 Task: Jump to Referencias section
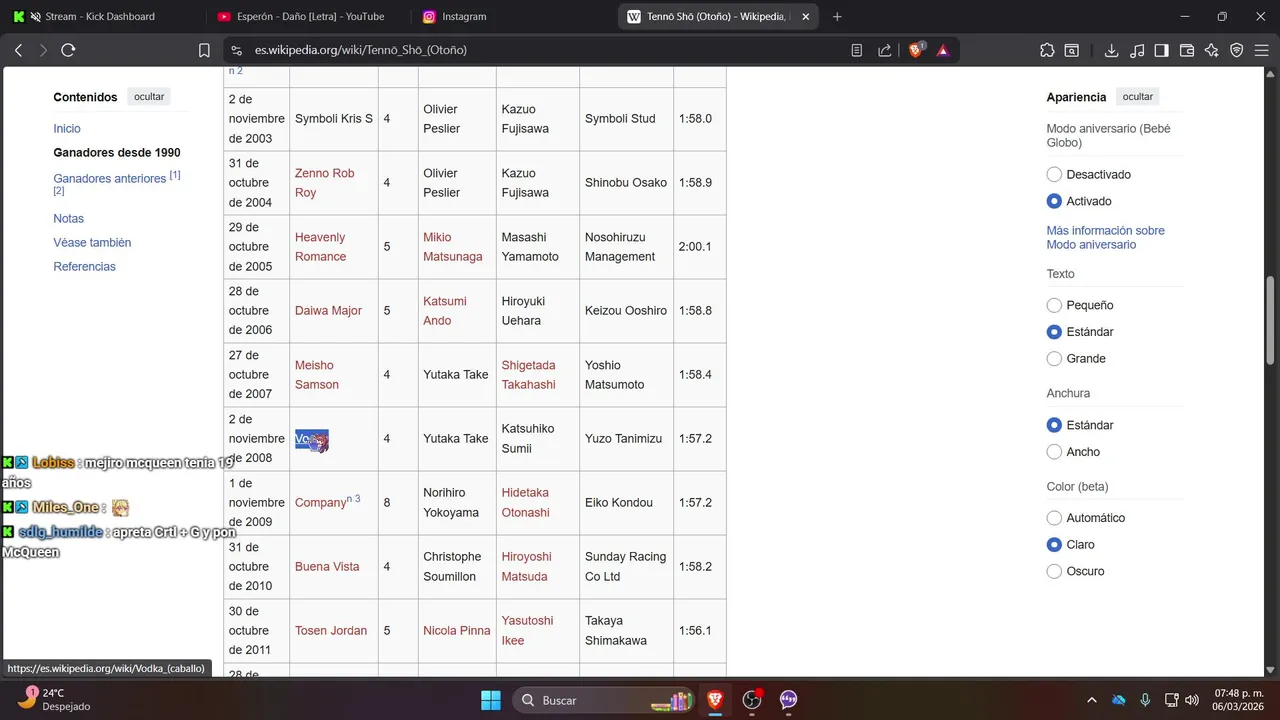coord(84,267)
